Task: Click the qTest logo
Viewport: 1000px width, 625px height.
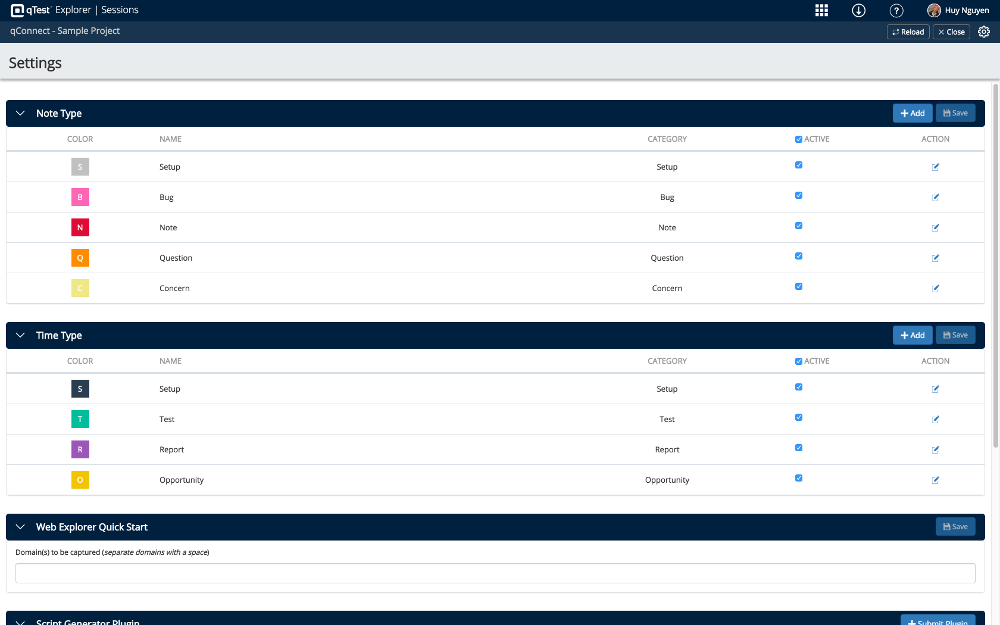Action: (30, 10)
